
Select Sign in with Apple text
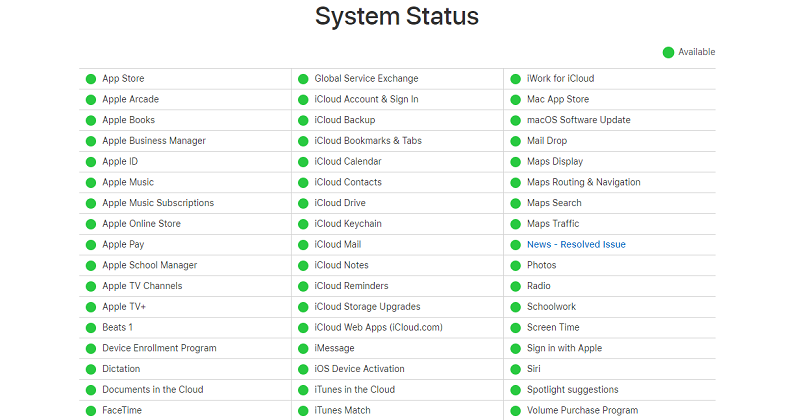(564, 348)
